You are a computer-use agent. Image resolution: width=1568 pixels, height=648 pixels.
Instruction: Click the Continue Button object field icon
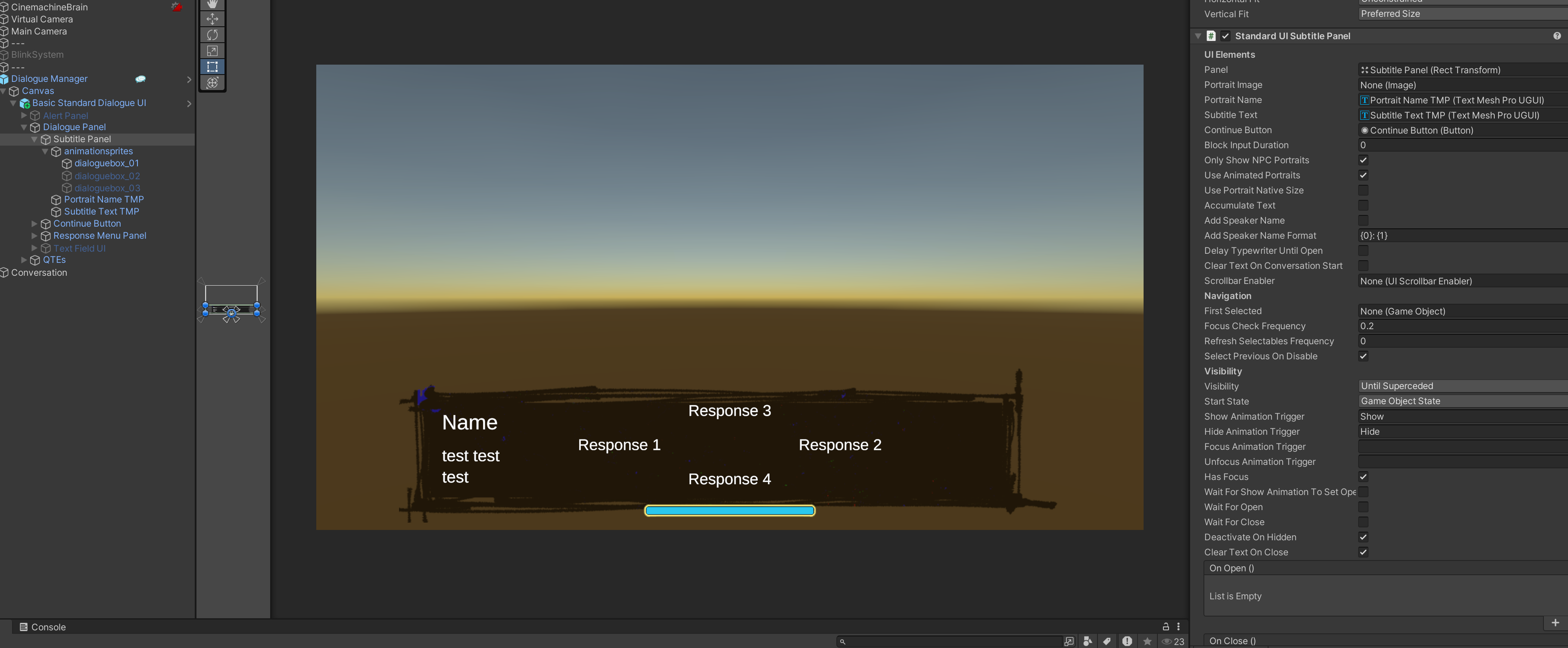point(1365,130)
